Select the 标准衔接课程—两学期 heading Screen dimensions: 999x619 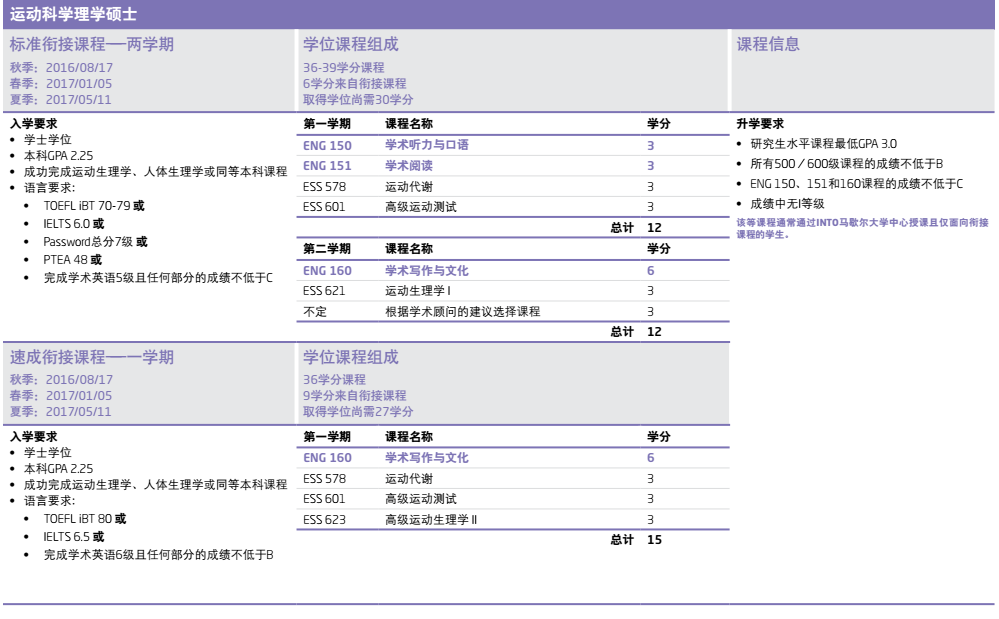point(92,44)
